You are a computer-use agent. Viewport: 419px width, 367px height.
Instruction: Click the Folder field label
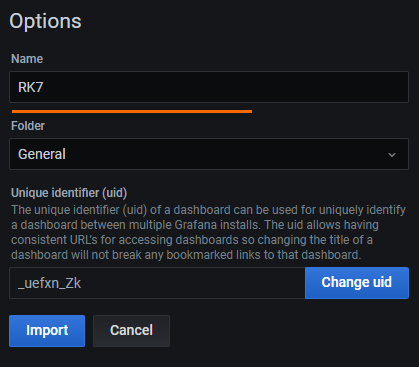tap(28, 126)
